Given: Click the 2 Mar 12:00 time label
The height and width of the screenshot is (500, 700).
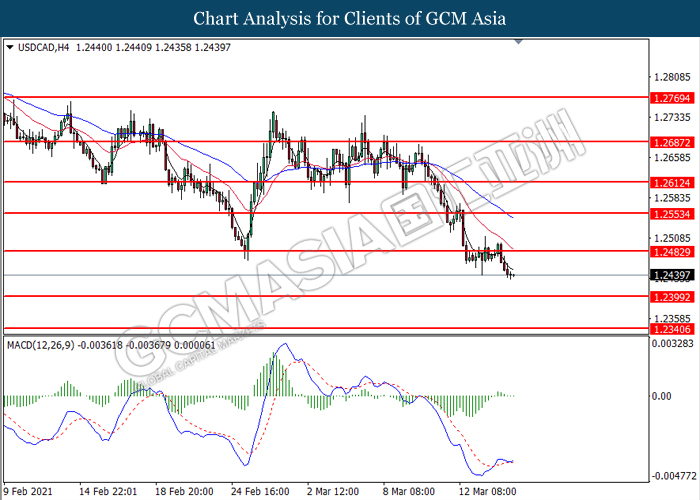Looking at the screenshot, I should click(331, 491).
